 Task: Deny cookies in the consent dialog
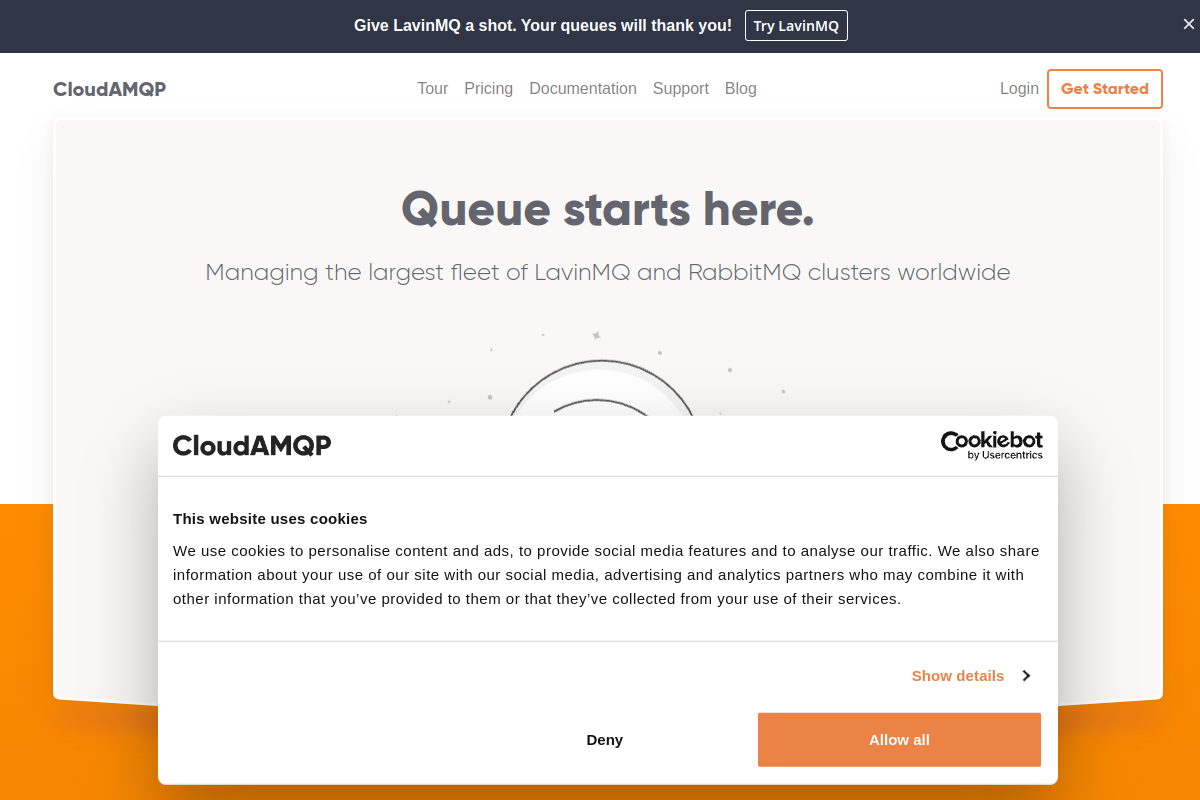[x=604, y=740]
